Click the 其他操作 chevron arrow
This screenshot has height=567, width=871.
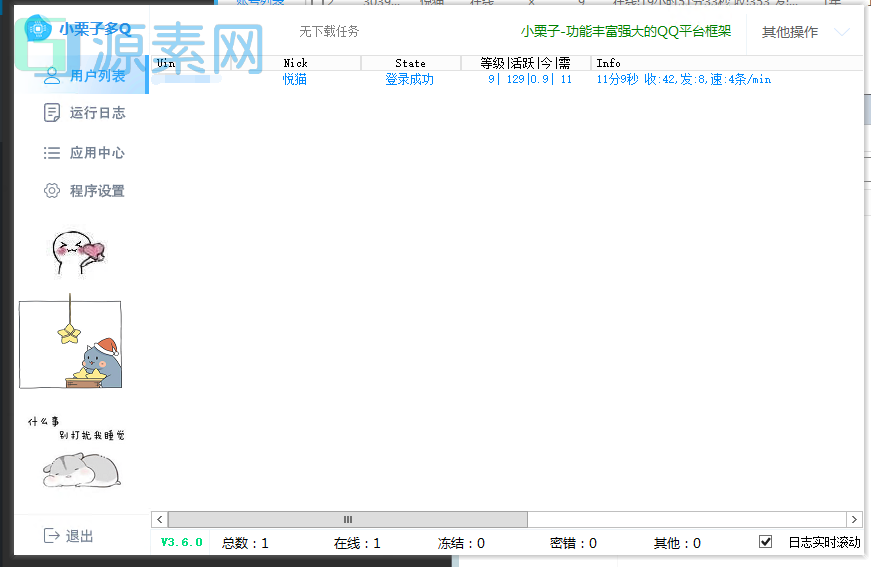point(842,32)
